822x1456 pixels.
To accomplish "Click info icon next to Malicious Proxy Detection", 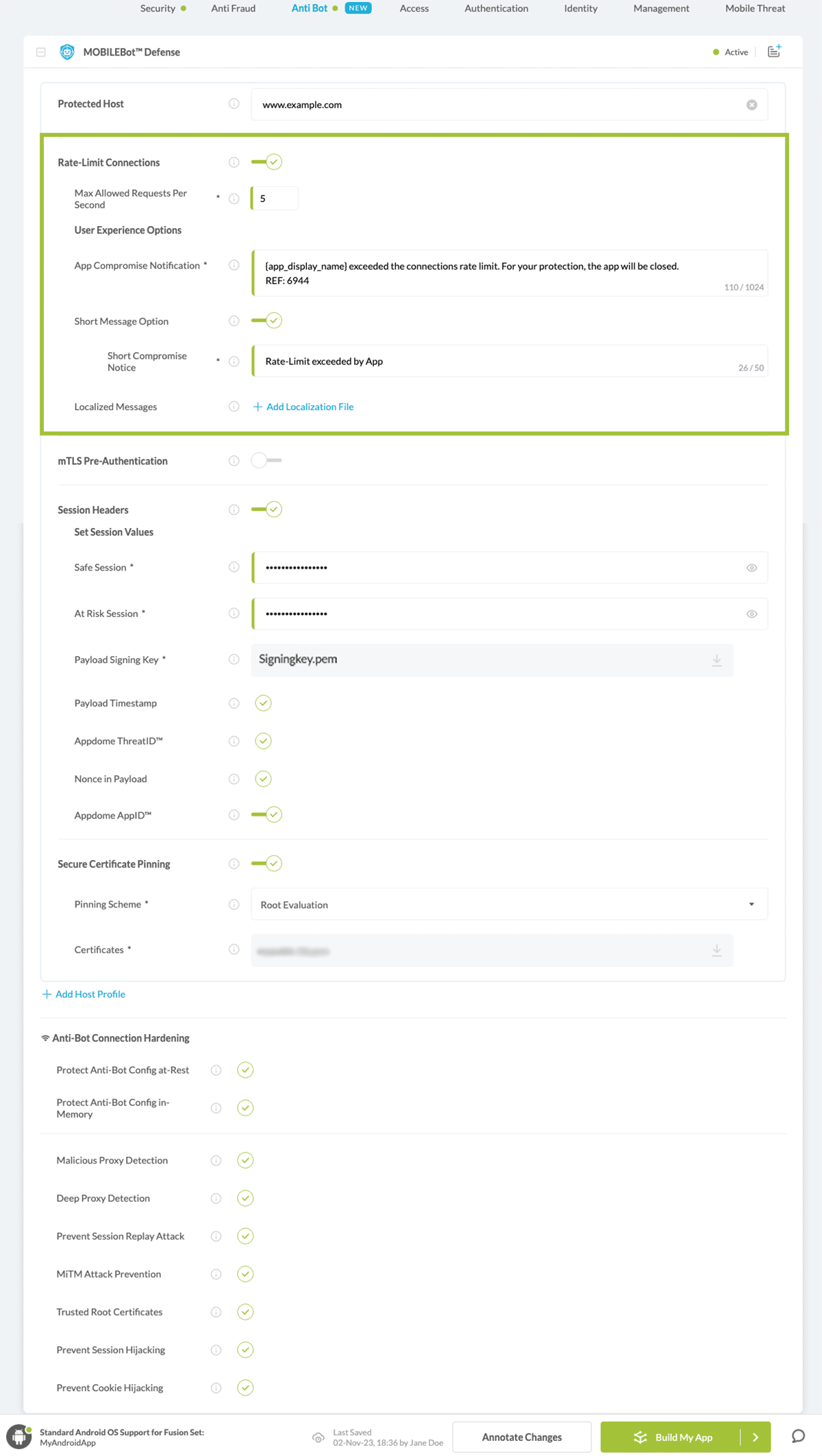I will 216,1160.
